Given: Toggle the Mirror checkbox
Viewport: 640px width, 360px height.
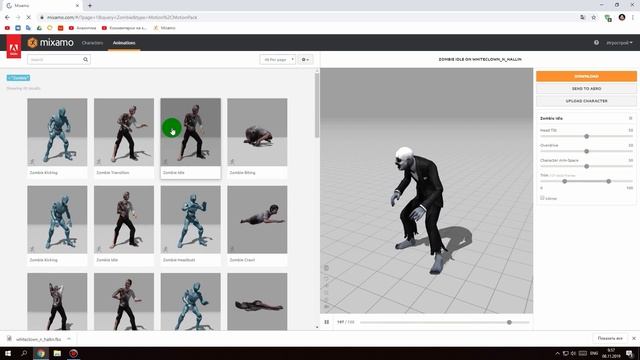Looking at the screenshot, I should 542,198.
